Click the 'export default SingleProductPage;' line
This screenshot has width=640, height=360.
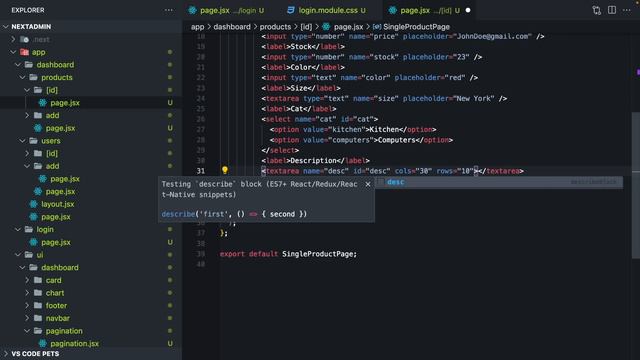288,254
